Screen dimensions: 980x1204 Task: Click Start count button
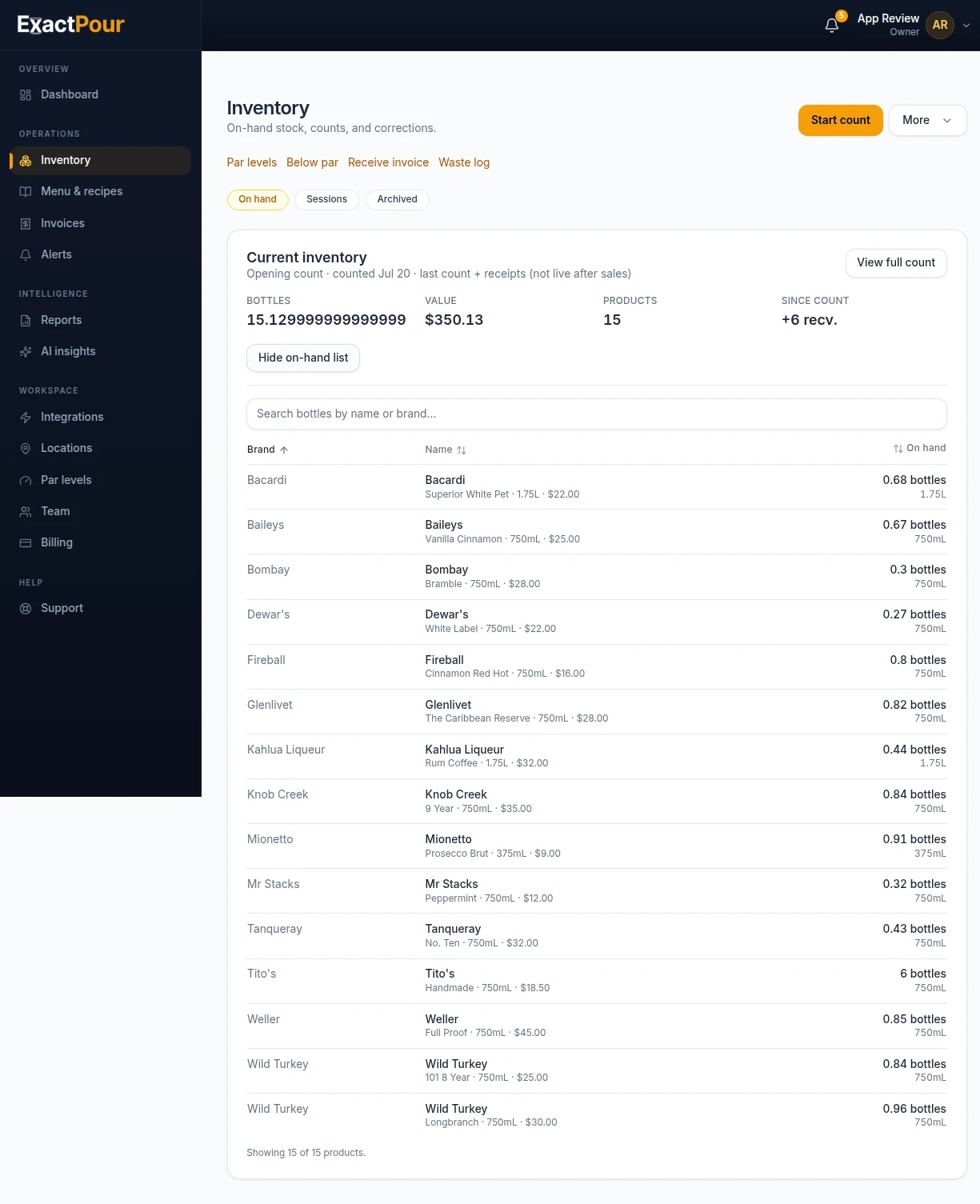(x=840, y=121)
